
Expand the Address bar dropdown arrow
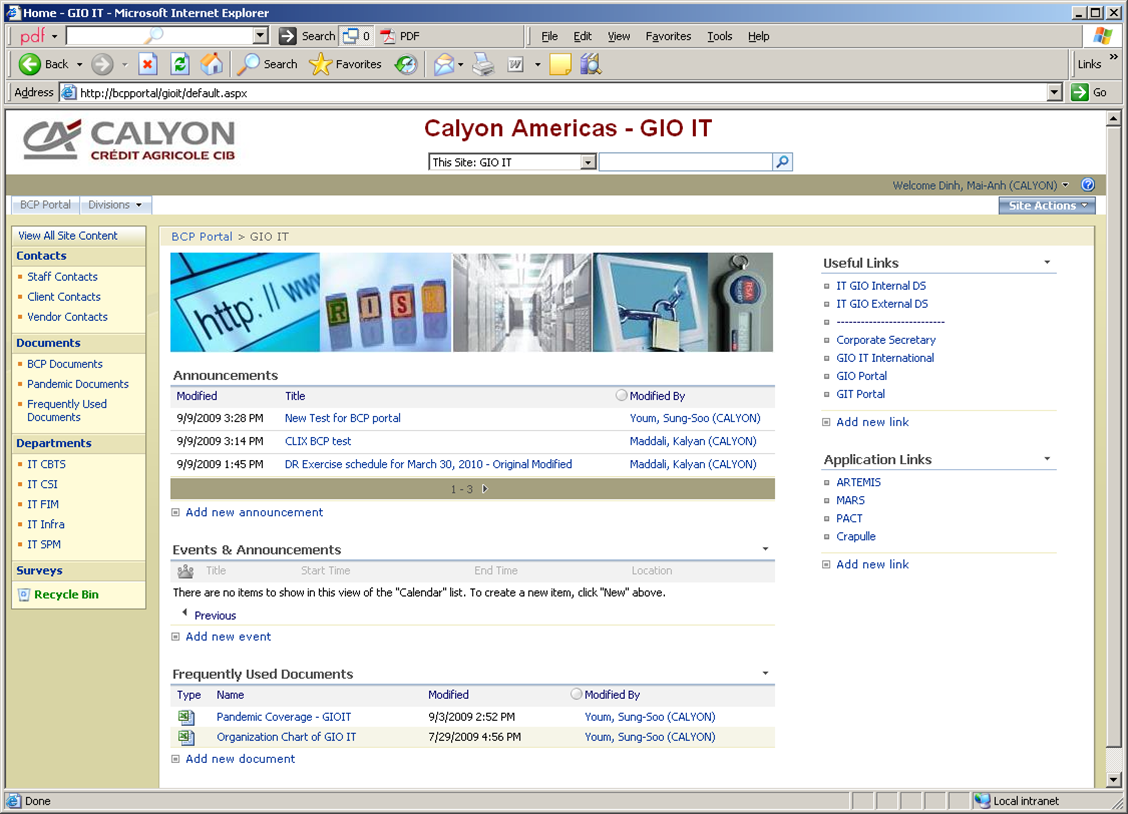(1055, 92)
